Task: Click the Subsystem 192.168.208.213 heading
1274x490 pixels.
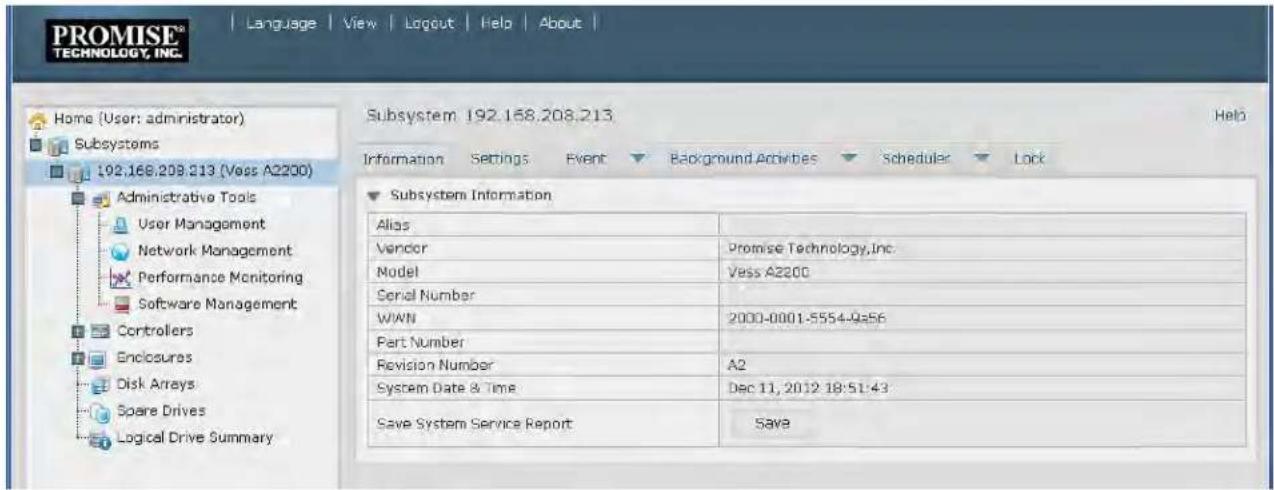Action: coord(489,117)
